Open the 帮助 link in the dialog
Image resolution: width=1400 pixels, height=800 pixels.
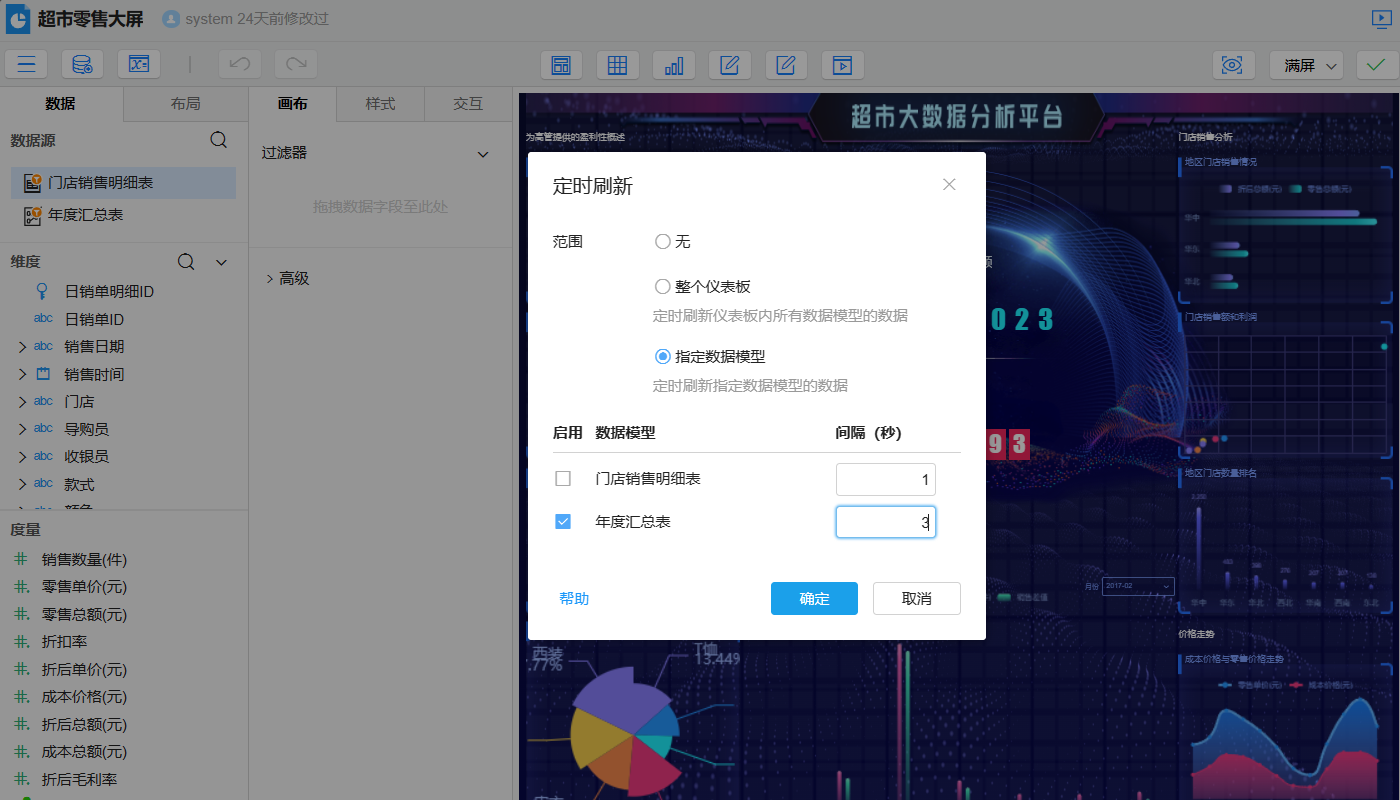pos(575,598)
